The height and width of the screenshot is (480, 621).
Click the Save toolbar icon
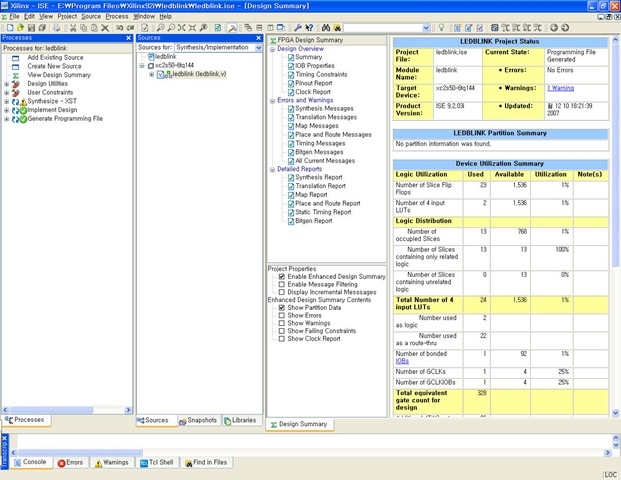tap(31, 27)
